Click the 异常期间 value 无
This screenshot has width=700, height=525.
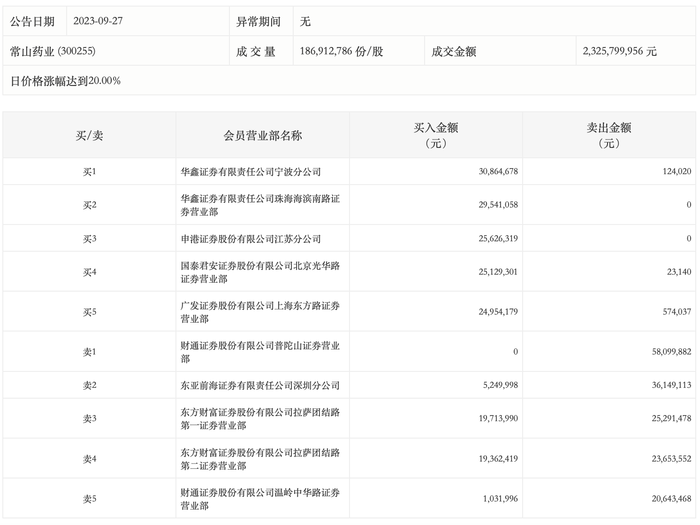point(305,21)
